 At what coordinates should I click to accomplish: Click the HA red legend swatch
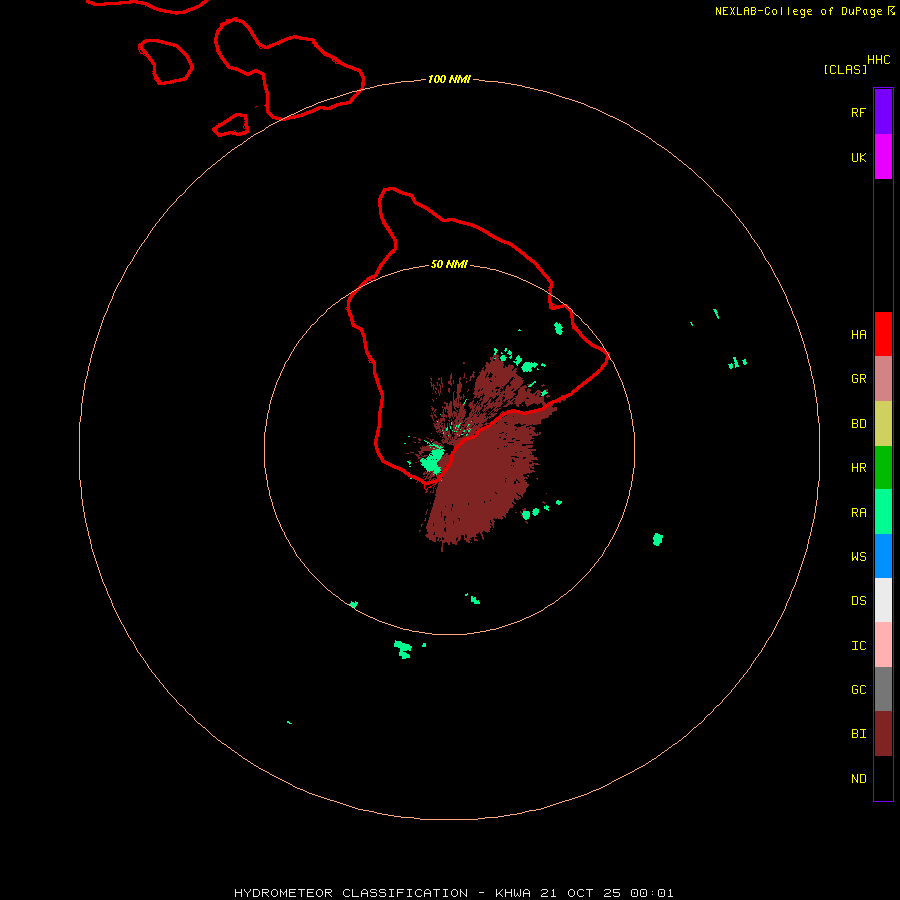[x=883, y=334]
